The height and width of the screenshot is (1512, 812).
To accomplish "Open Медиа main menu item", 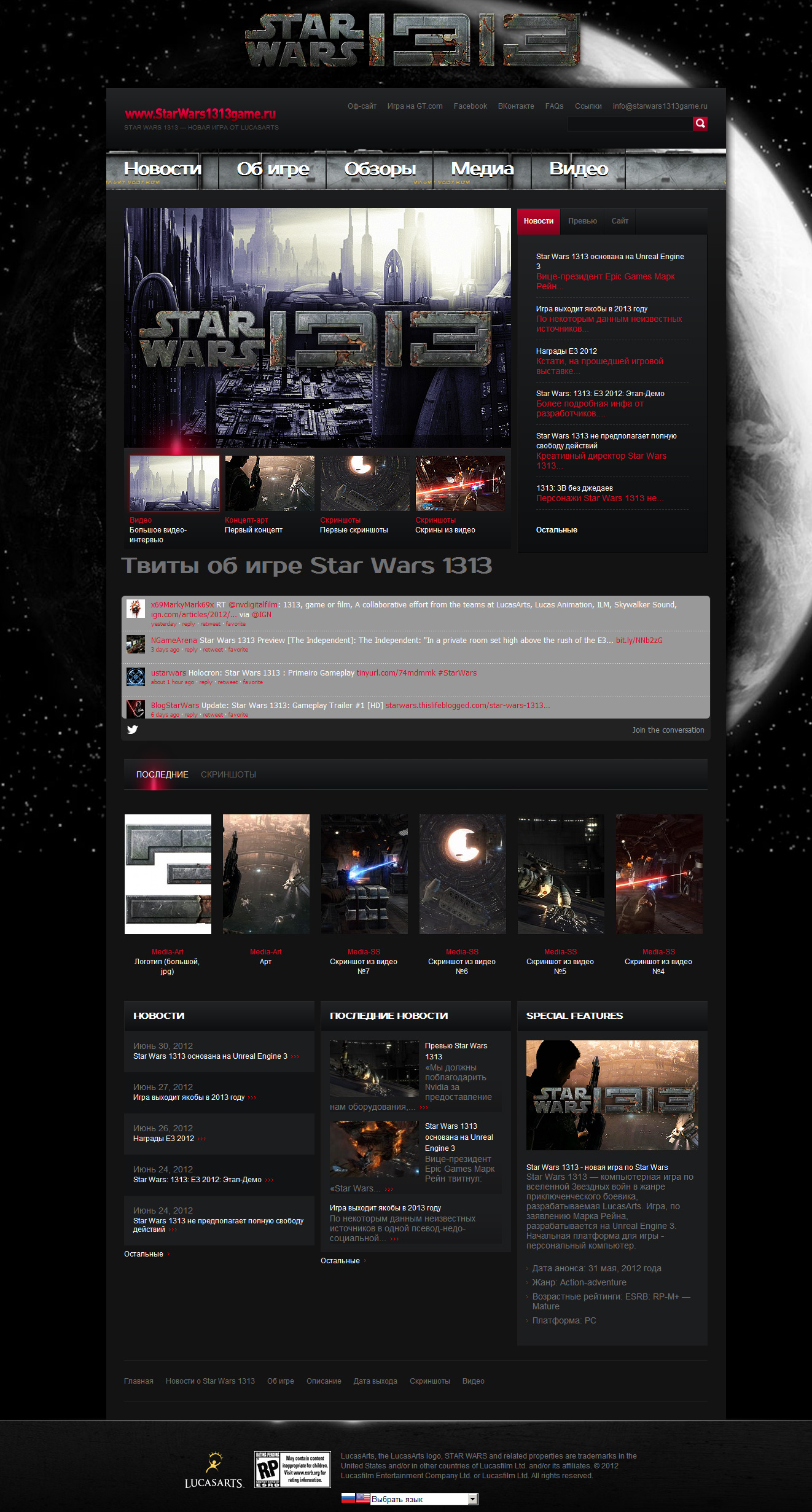I will point(482,169).
